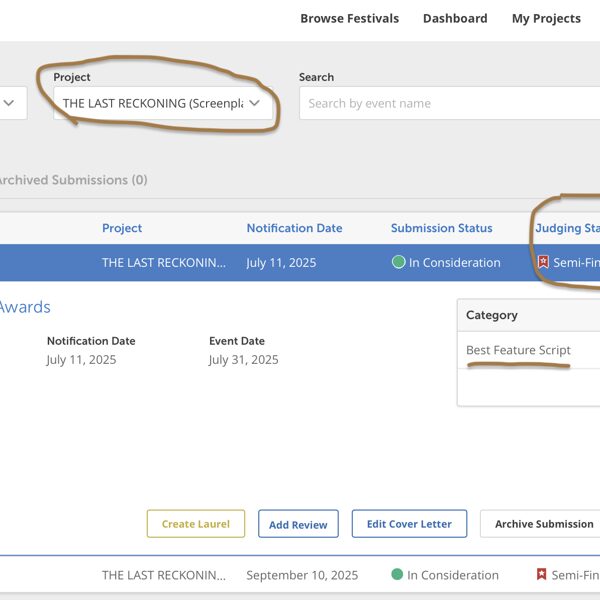The image size is (600, 600).
Task: Expand the partially visible dropdown left of Project
Action: pos(10,103)
